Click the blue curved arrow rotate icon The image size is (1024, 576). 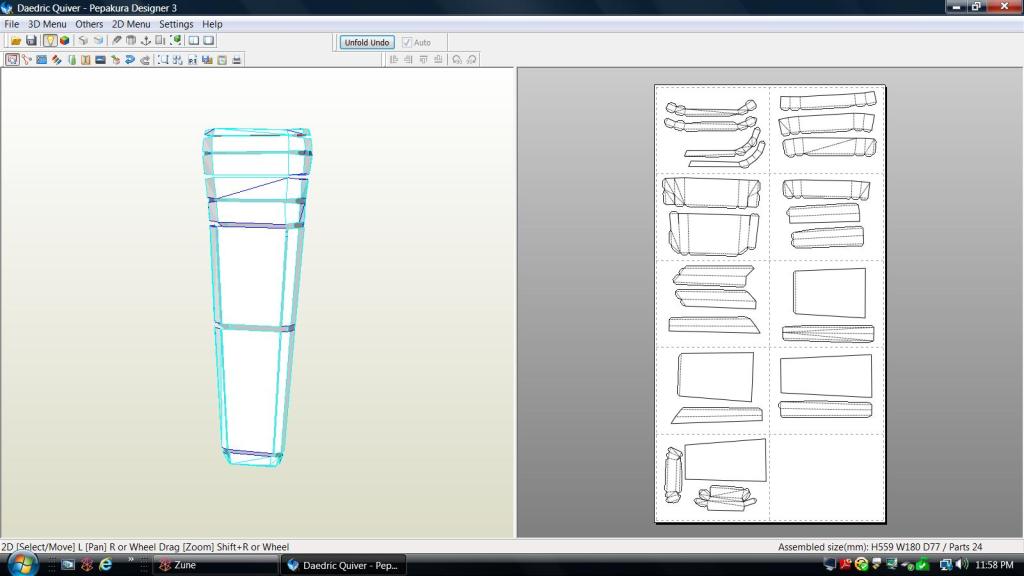(130, 60)
